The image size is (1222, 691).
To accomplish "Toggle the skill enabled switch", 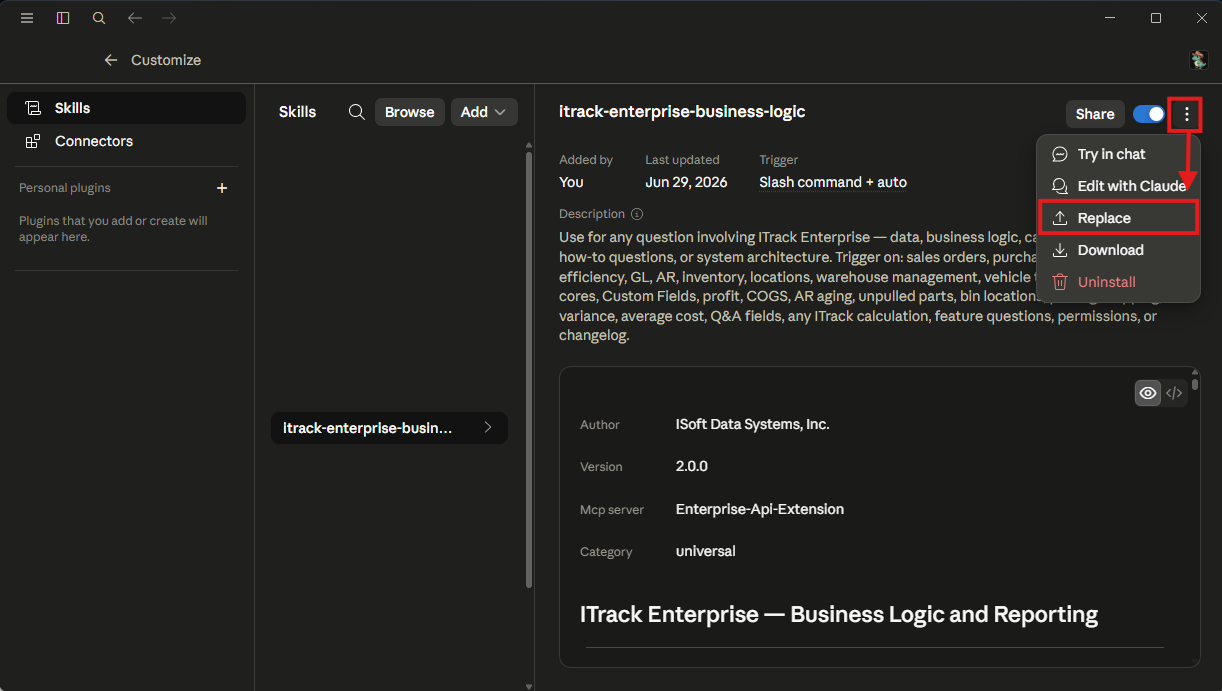I will (x=1149, y=114).
